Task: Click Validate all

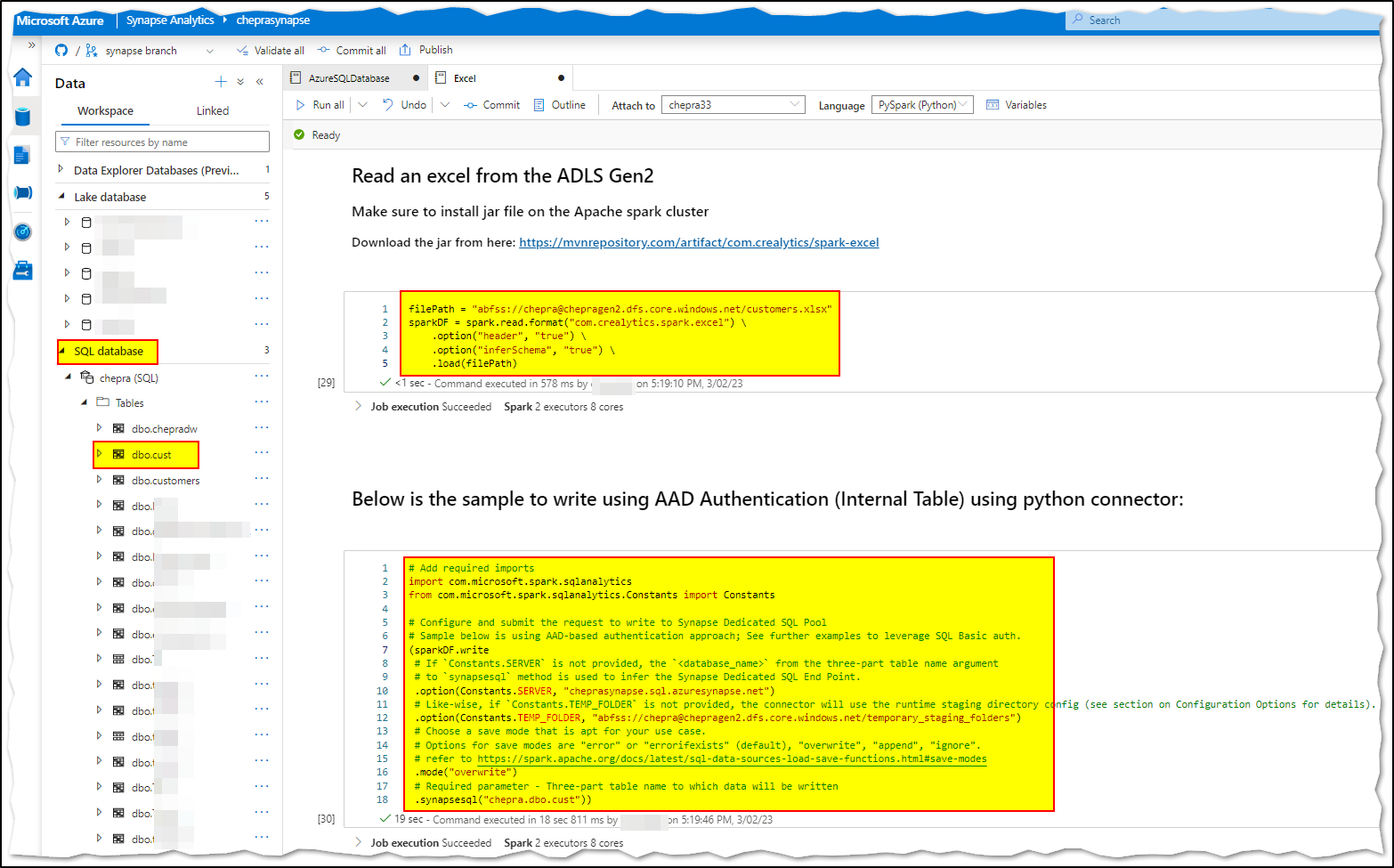Action: point(271,51)
